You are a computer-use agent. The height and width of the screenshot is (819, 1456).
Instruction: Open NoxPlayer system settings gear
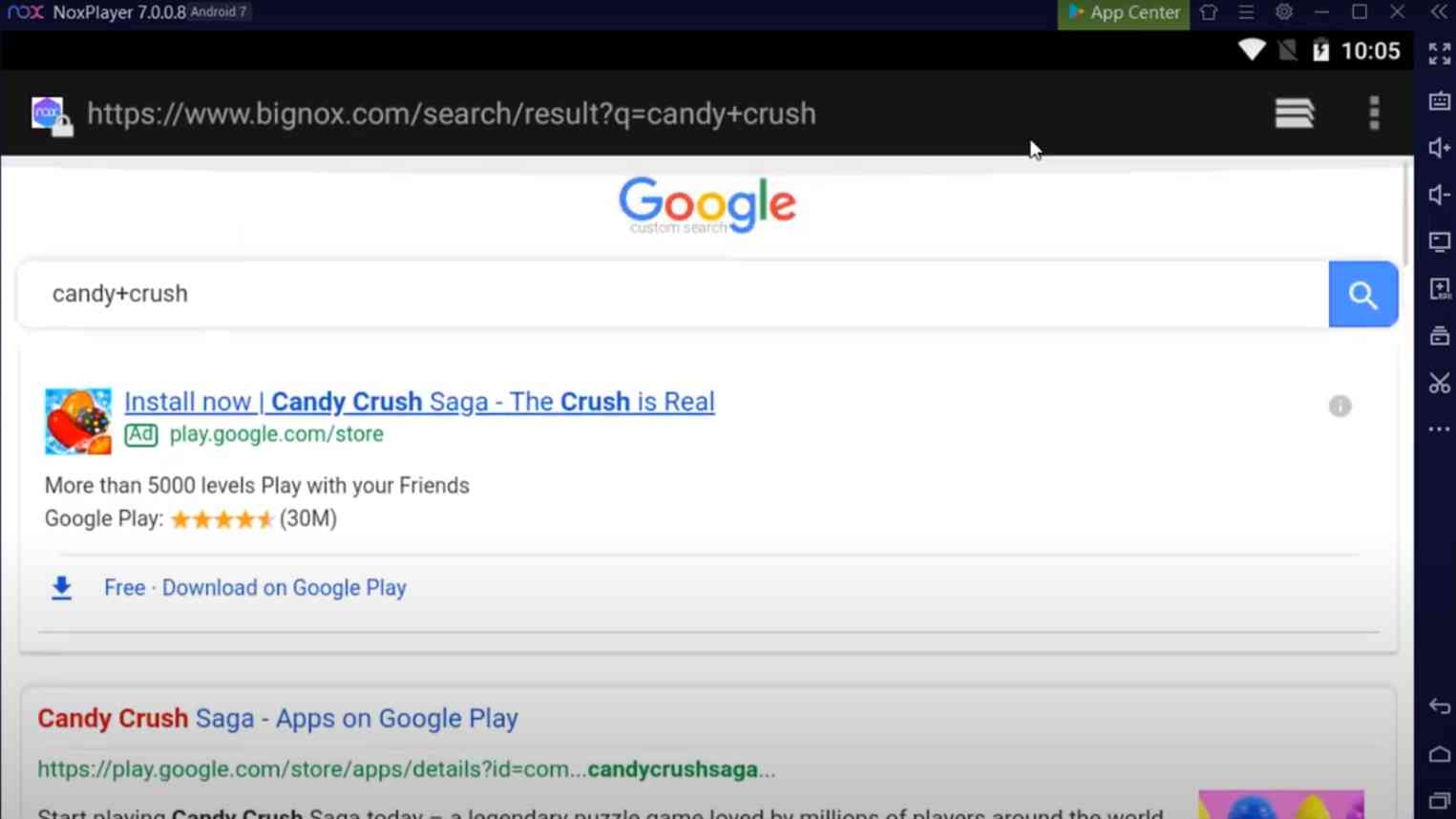pos(1284,12)
